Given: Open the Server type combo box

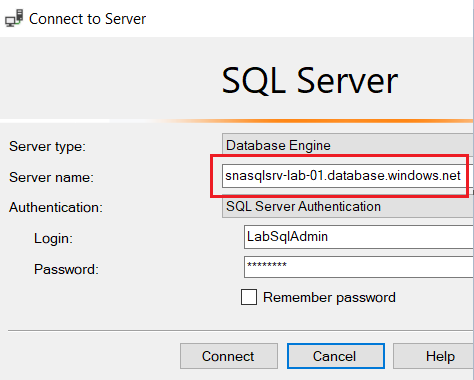Looking at the screenshot, I should 348,146.
